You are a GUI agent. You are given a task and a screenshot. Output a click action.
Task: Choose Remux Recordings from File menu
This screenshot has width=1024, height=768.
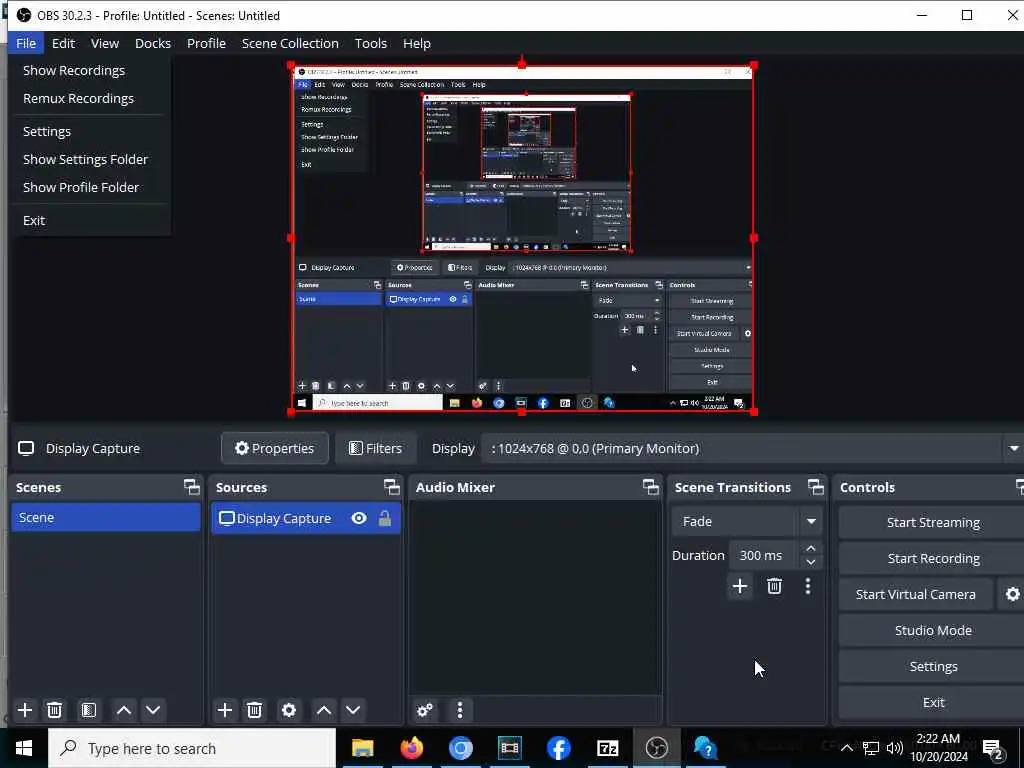[91, 99]
